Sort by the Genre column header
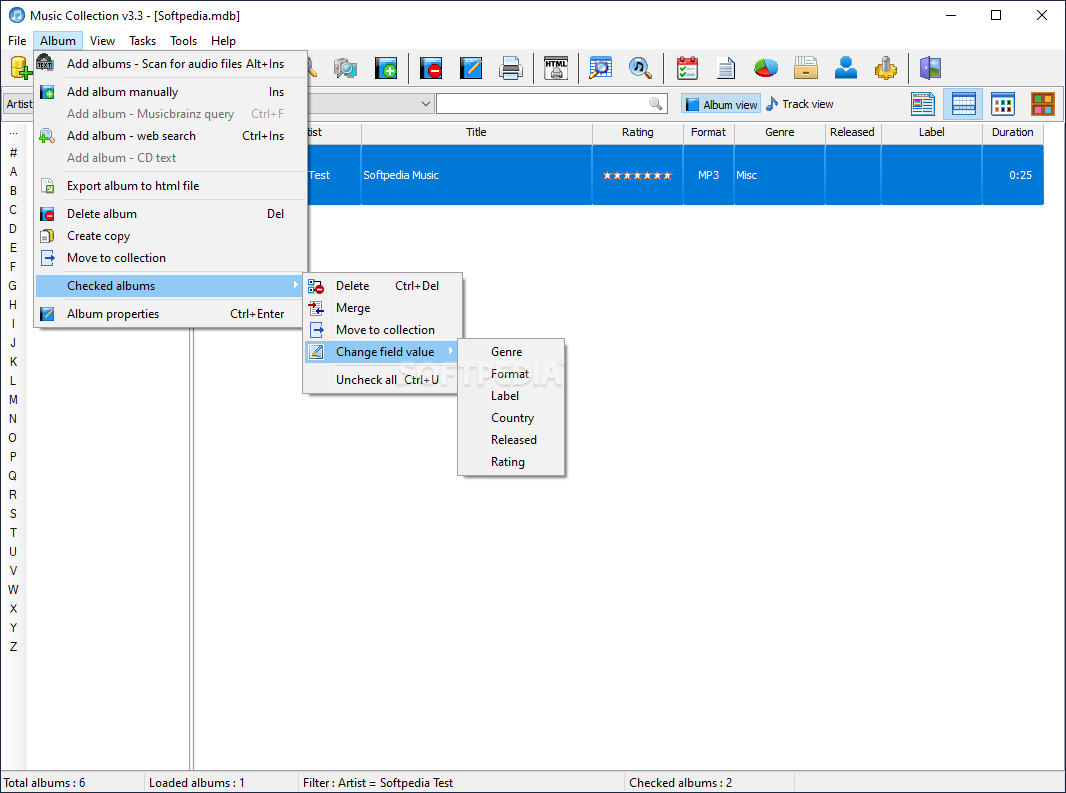This screenshot has width=1066, height=793. [780, 133]
